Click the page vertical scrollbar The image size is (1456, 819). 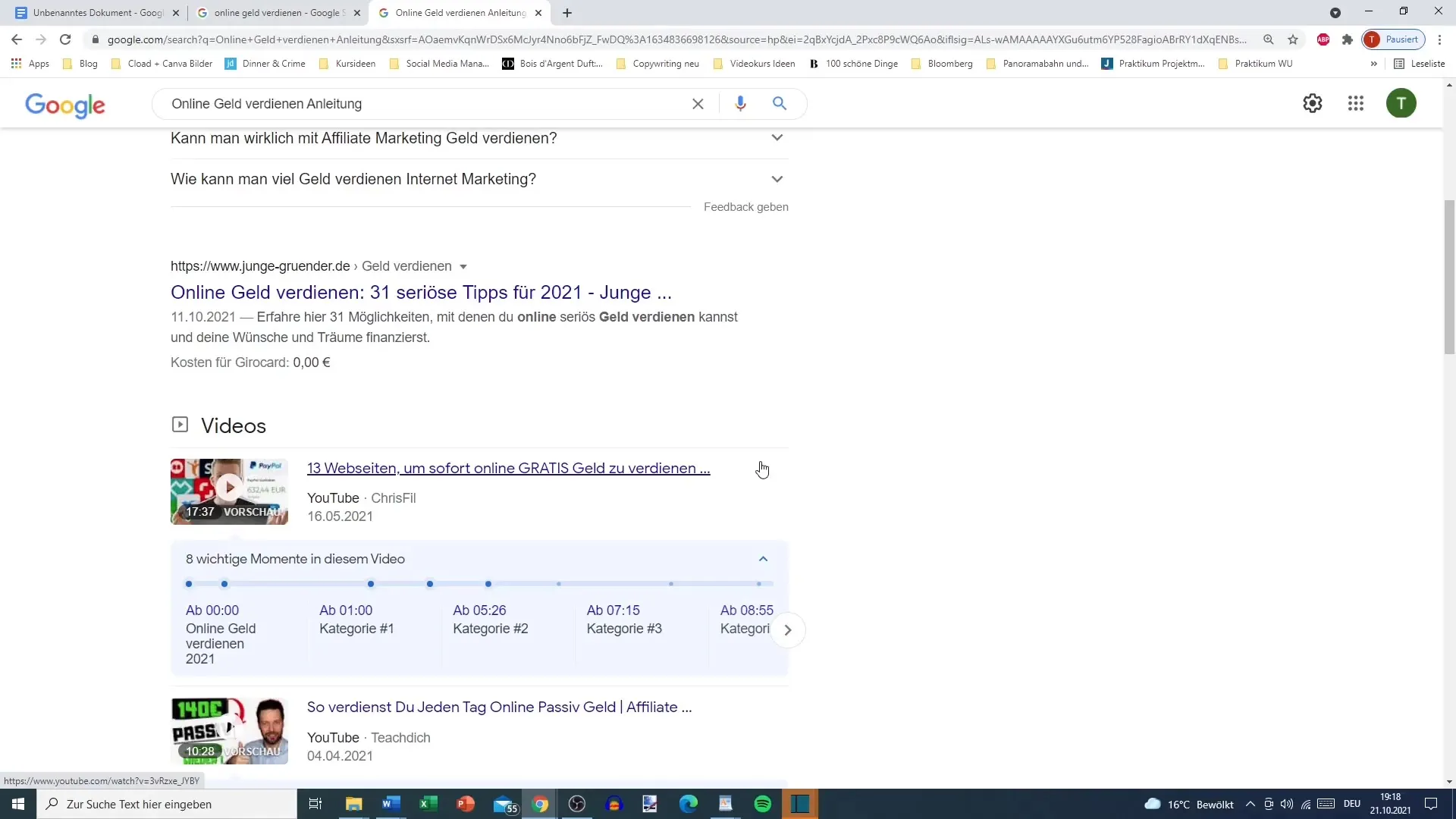tap(1449, 278)
